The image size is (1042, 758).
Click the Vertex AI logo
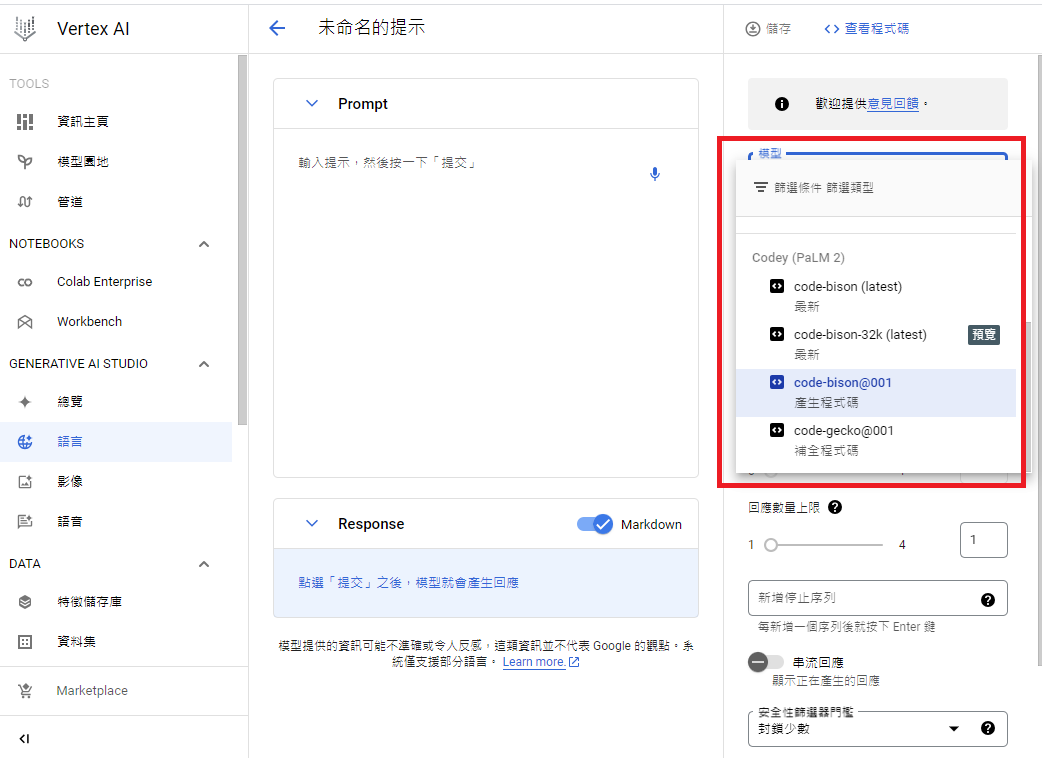click(25, 28)
